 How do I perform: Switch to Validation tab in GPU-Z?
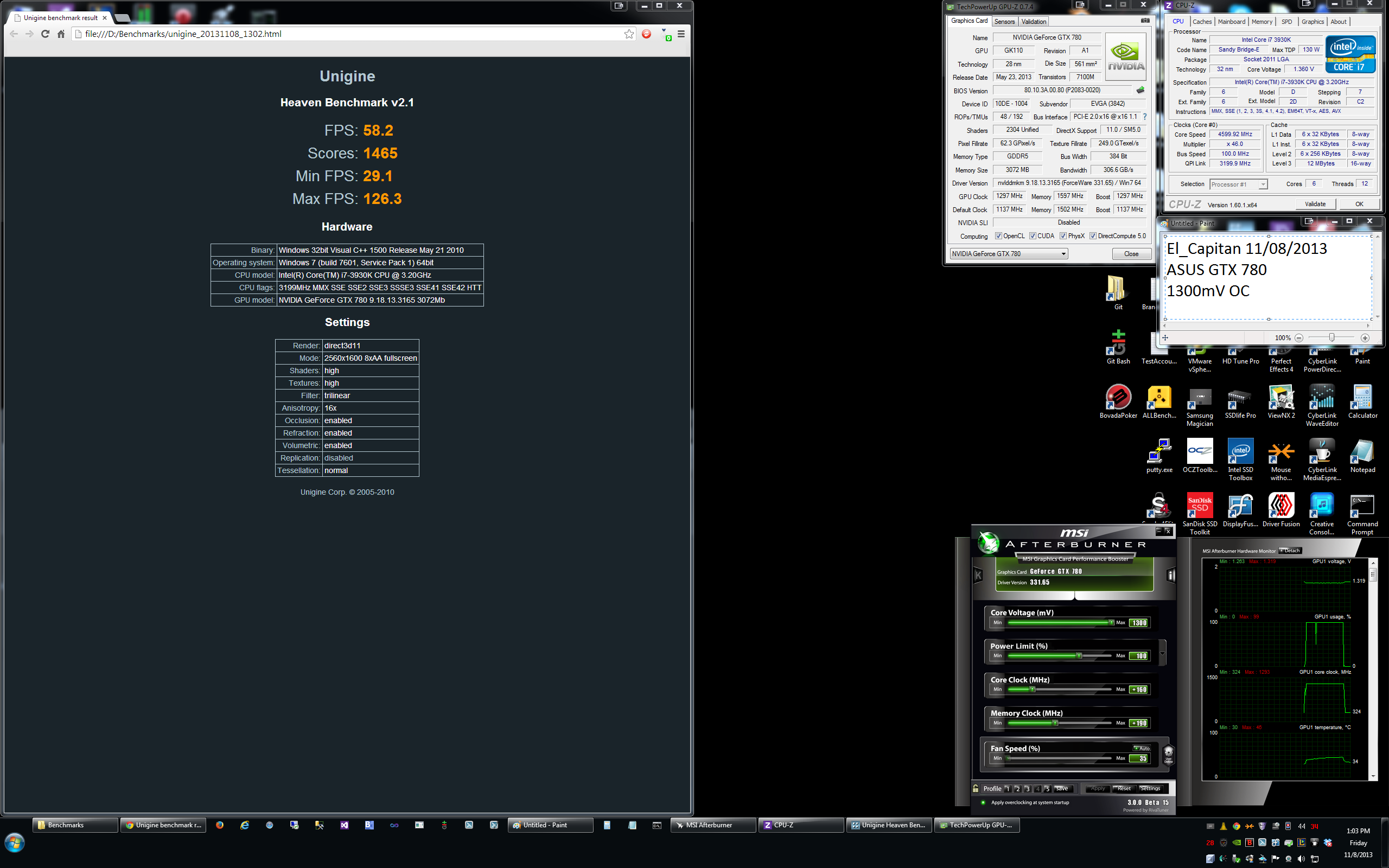pos(1034,22)
